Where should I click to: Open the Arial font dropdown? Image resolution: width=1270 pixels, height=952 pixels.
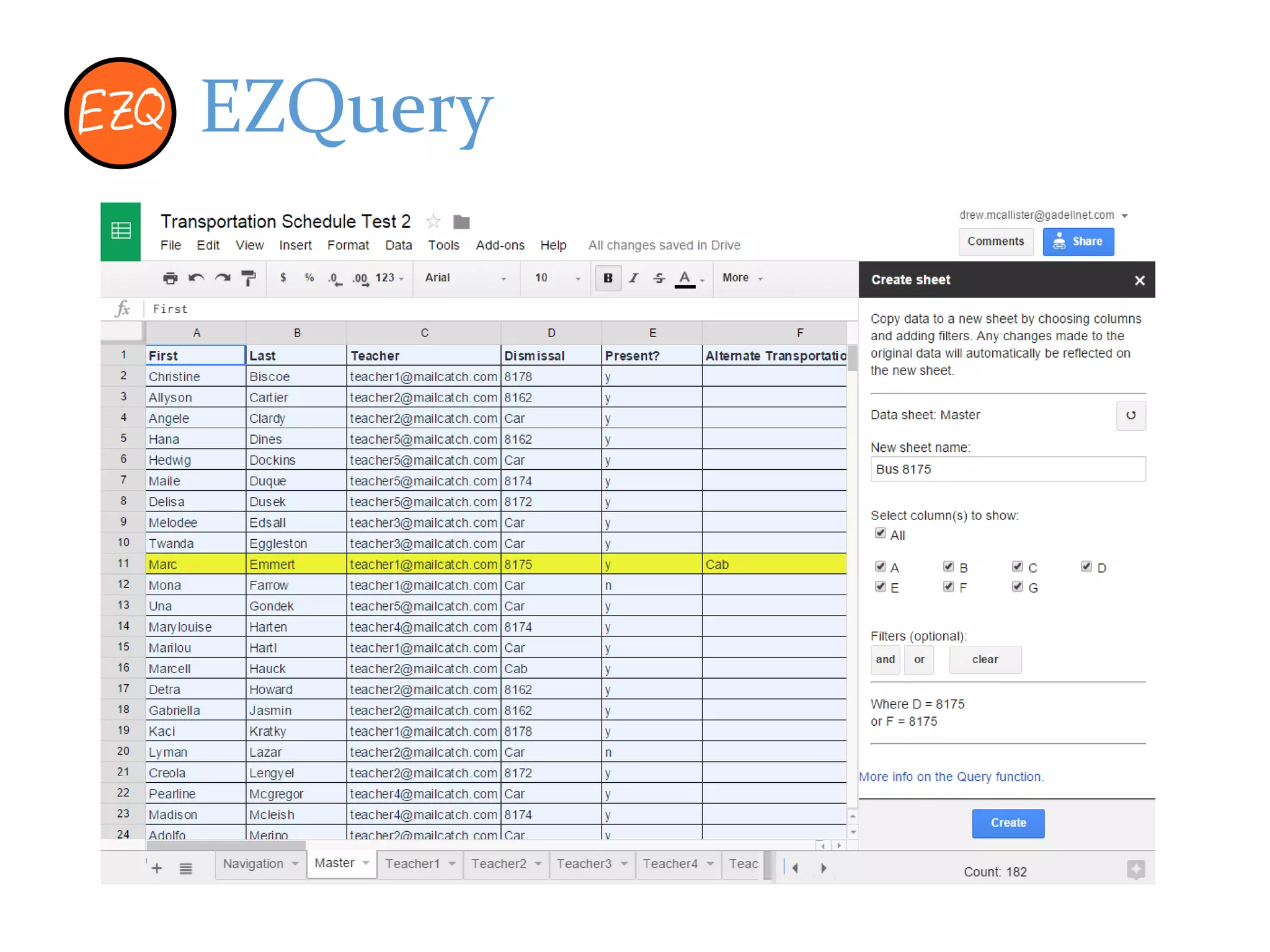pos(466,278)
